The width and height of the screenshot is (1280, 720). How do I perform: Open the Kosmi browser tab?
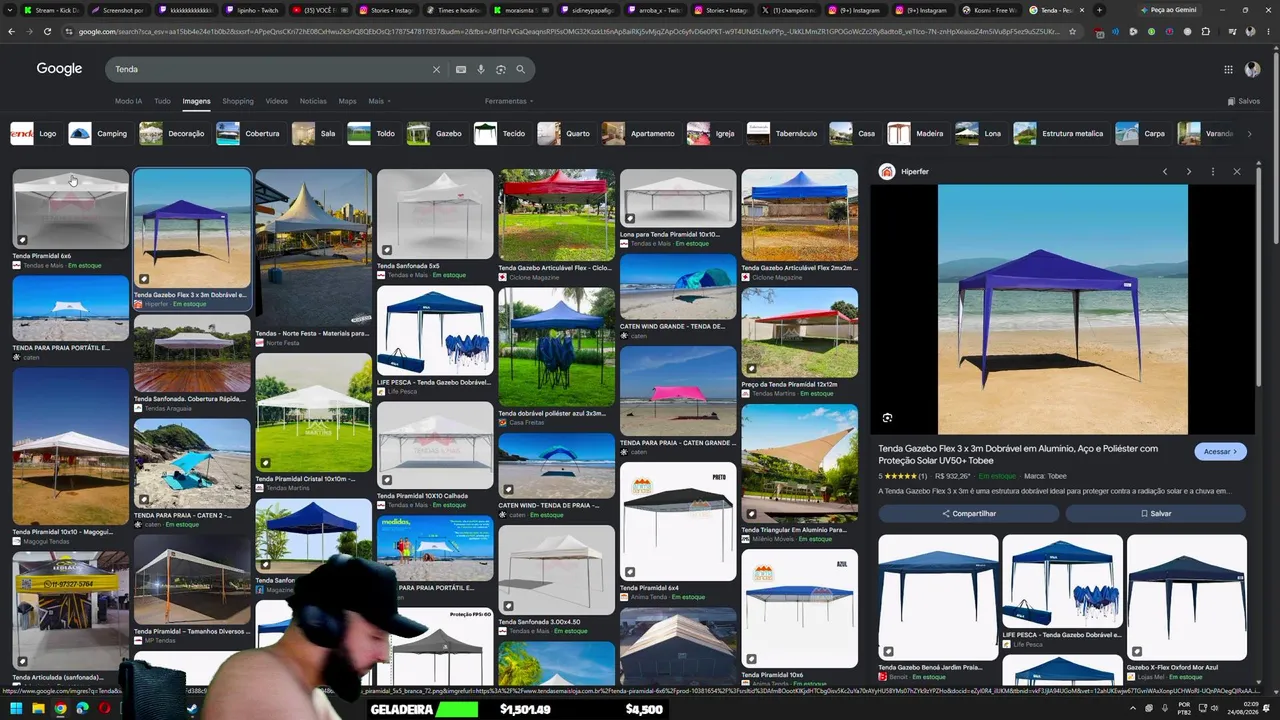pos(989,10)
